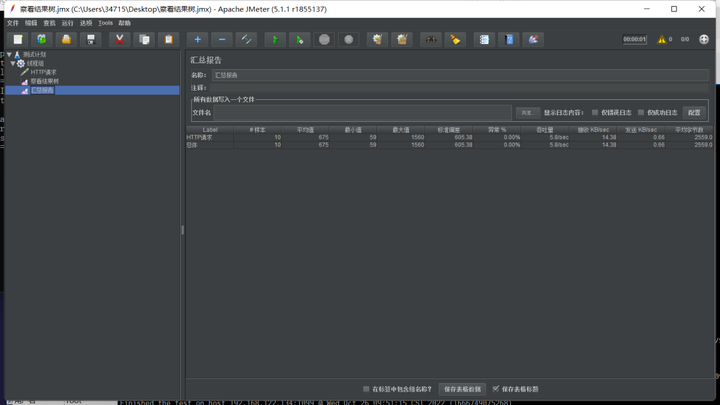The height and width of the screenshot is (405, 720).
Task: Open the 查找 menu
Action: click(49, 23)
